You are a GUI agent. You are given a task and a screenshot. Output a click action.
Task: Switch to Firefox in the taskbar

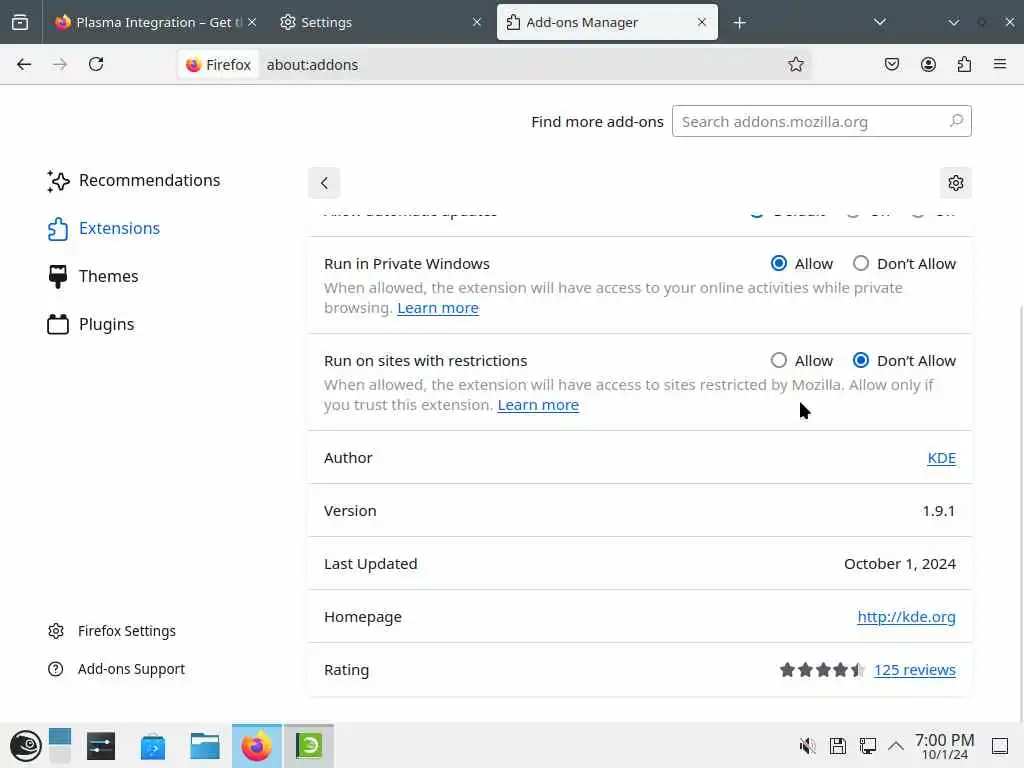tap(257, 746)
